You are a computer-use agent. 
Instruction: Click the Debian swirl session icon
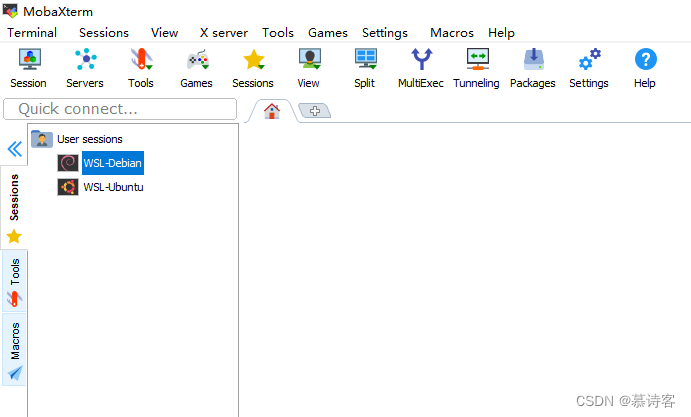point(68,163)
